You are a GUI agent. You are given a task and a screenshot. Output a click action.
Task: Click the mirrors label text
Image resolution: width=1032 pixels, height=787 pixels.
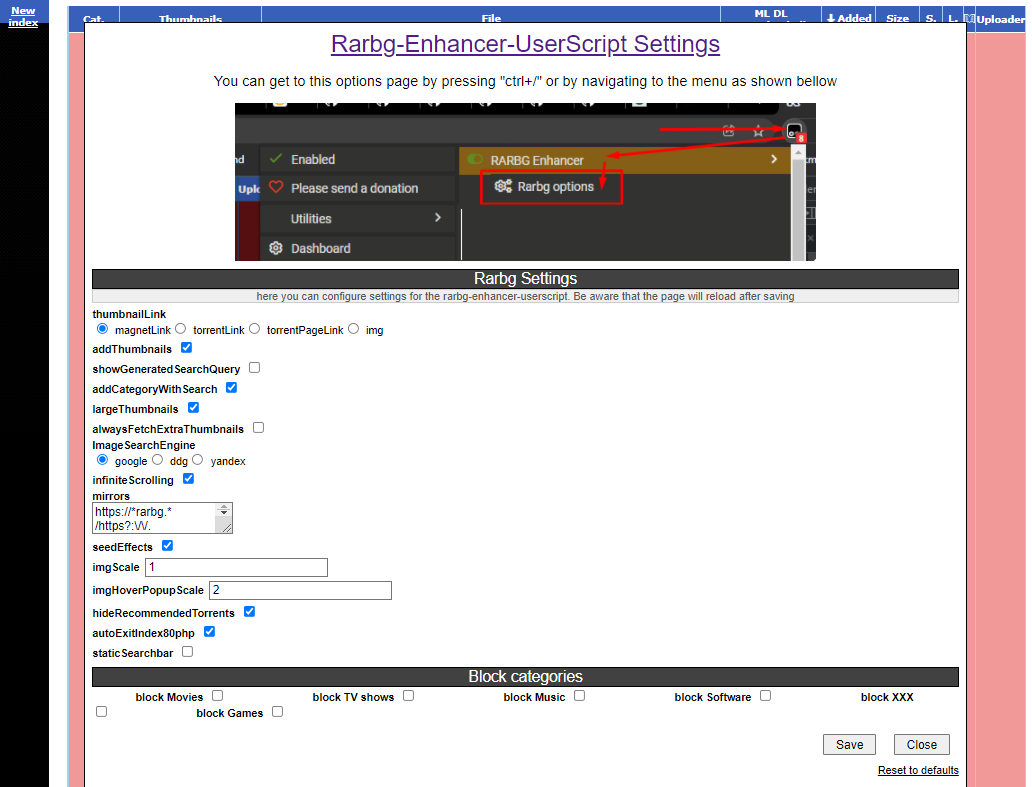[x=111, y=496]
